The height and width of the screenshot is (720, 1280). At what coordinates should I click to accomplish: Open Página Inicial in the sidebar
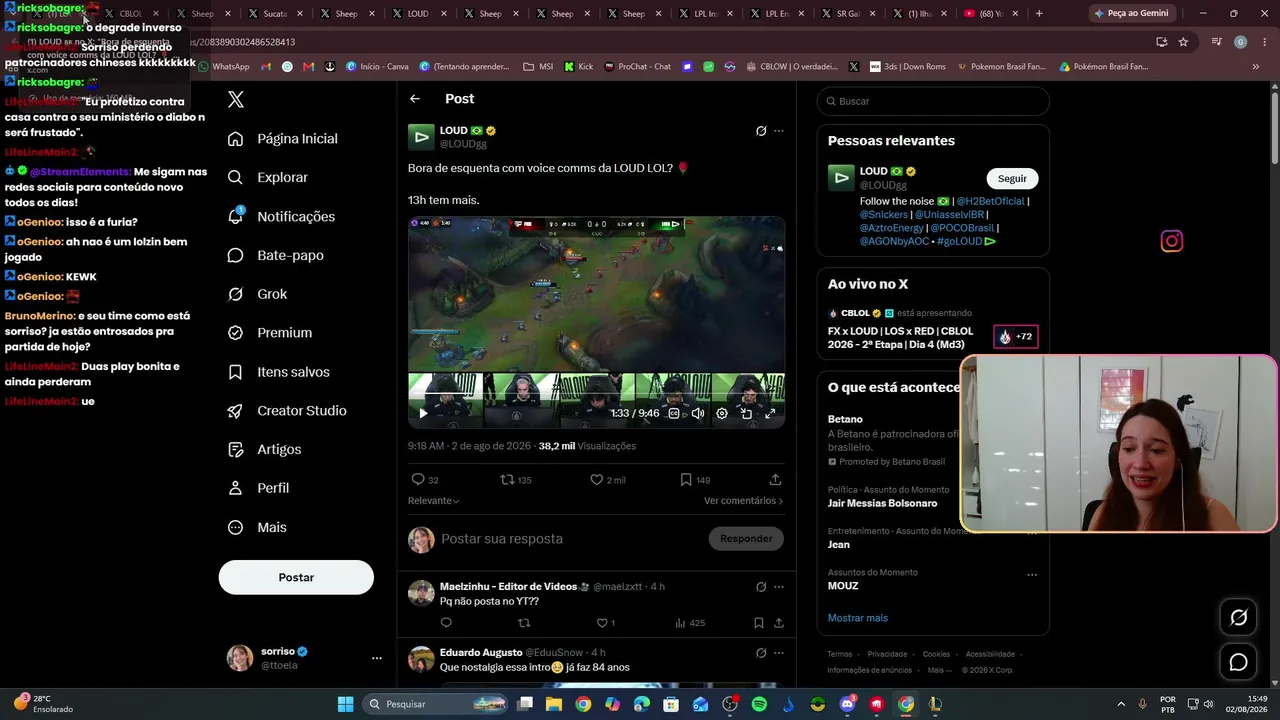(x=283, y=139)
